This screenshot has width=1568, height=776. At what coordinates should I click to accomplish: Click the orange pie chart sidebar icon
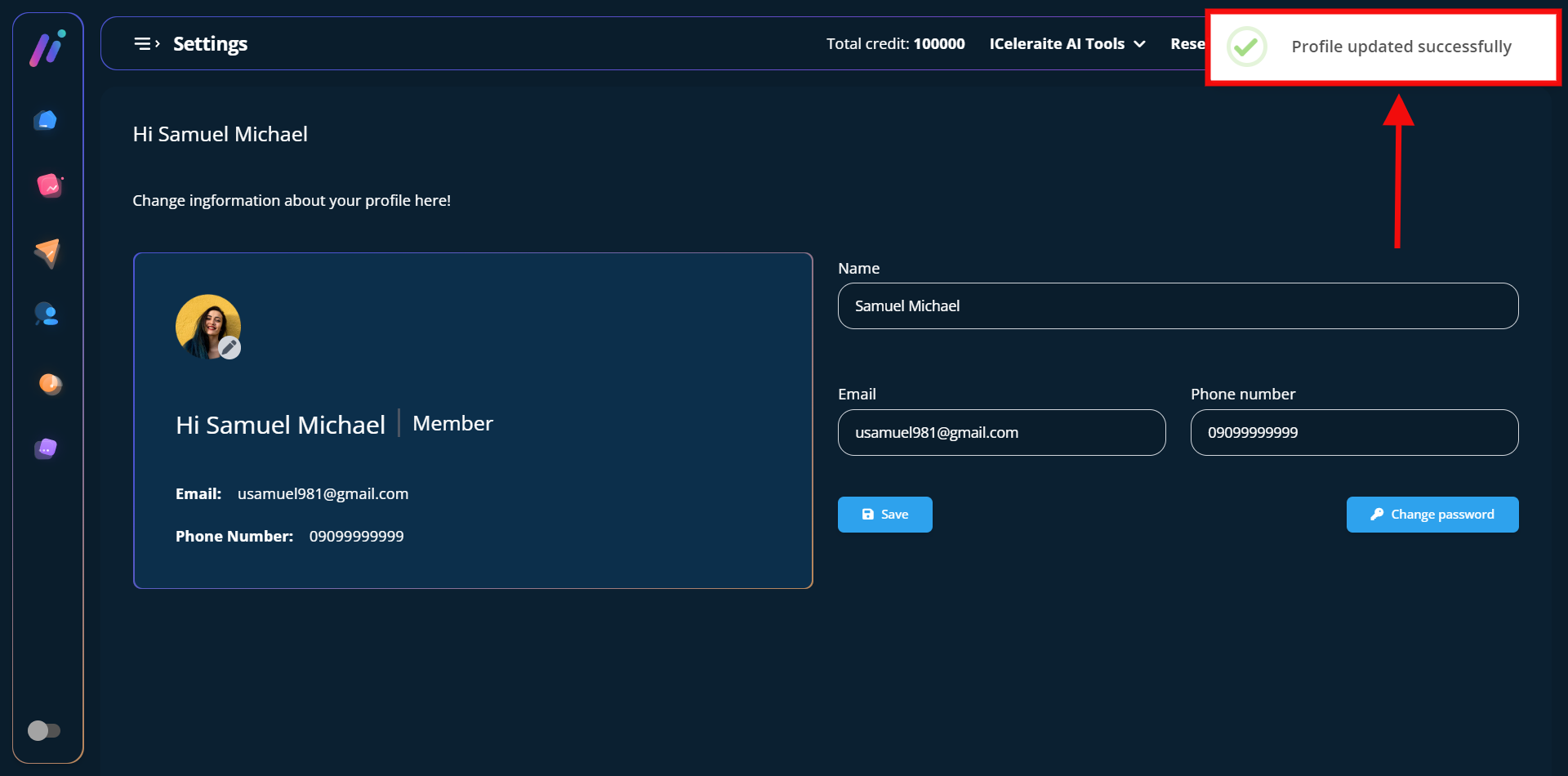click(x=50, y=383)
